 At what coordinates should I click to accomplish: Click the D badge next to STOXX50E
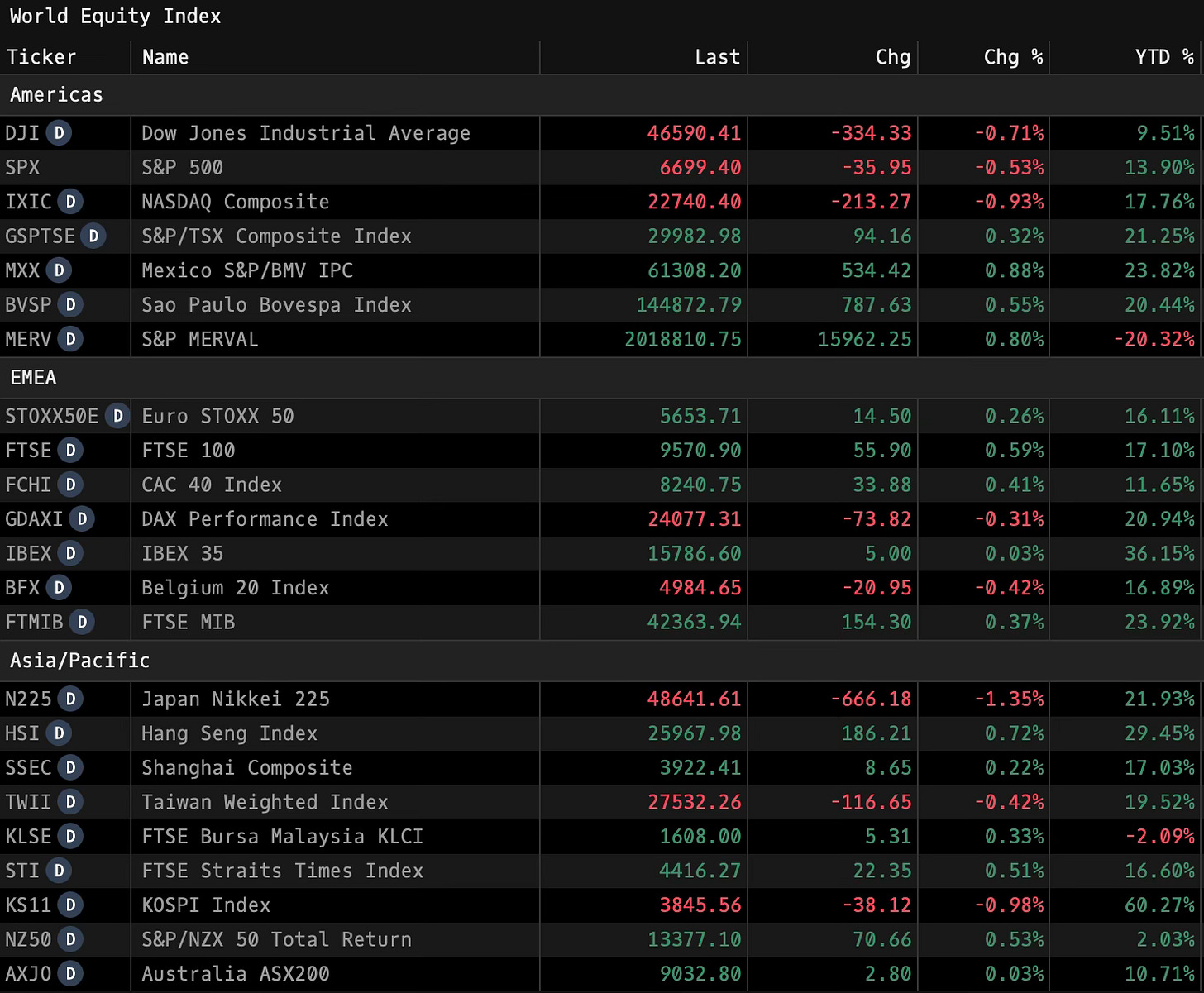pyautogui.click(x=118, y=416)
